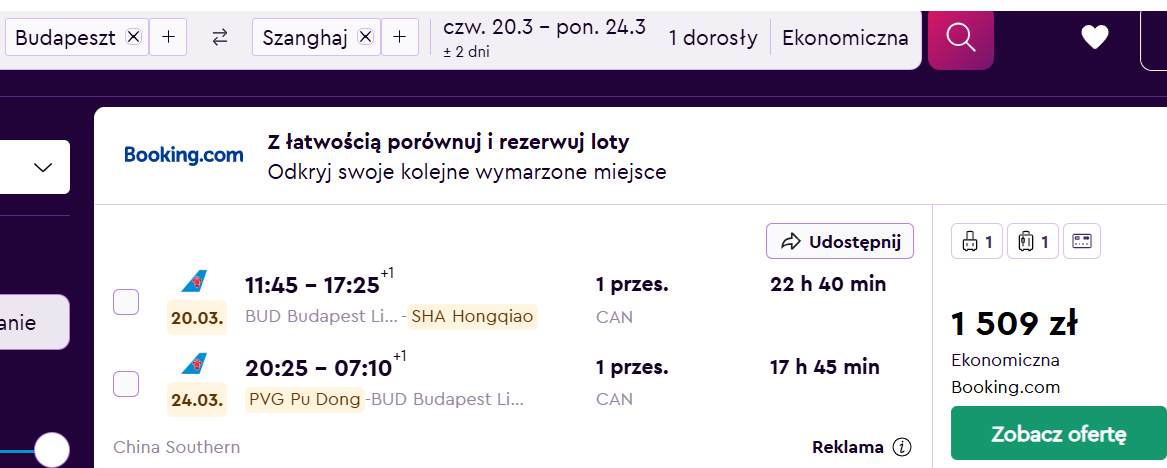Click the checked luggage icon with 1

click(1033, 241)
